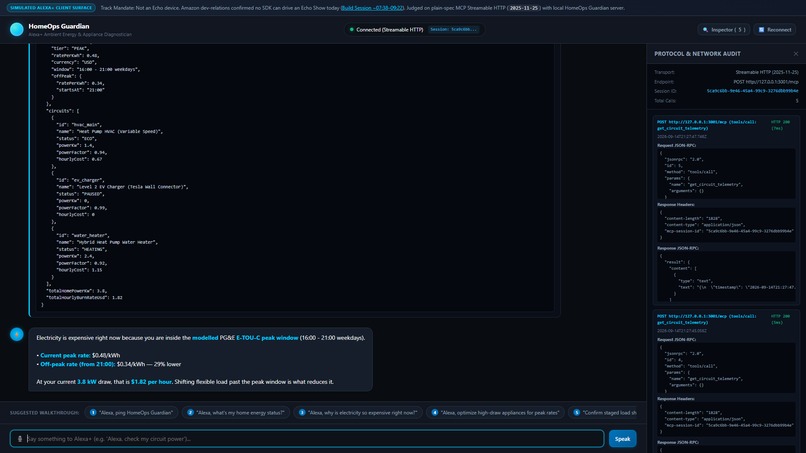The width and height of the screenshot is (806, 453).
Task: Click 'PROTOCOL & NETWORK AUDIT' panel heading
Action: point(697,53)
